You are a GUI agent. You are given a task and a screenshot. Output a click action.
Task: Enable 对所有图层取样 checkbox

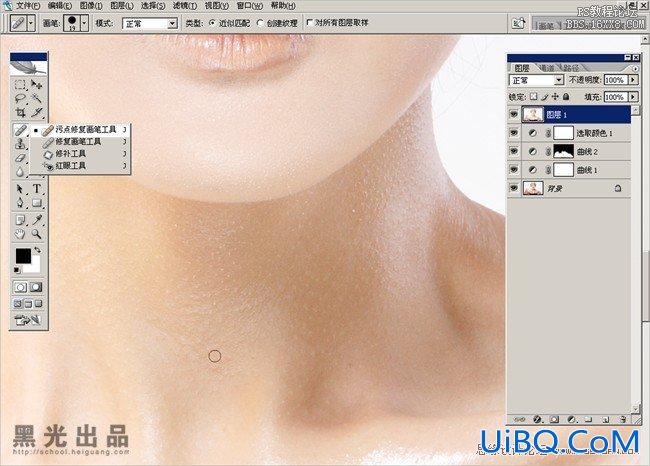click(x=309, y=22)
